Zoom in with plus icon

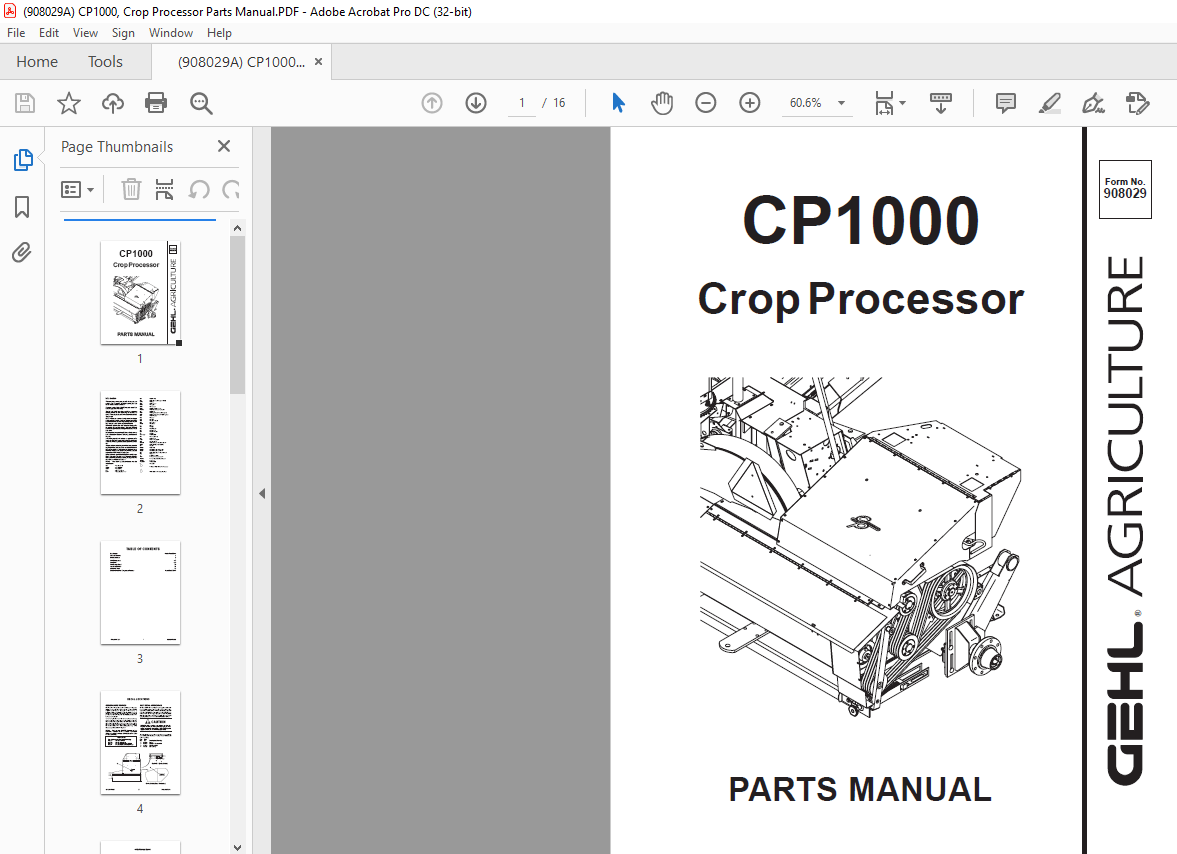(x=750, y=103)
